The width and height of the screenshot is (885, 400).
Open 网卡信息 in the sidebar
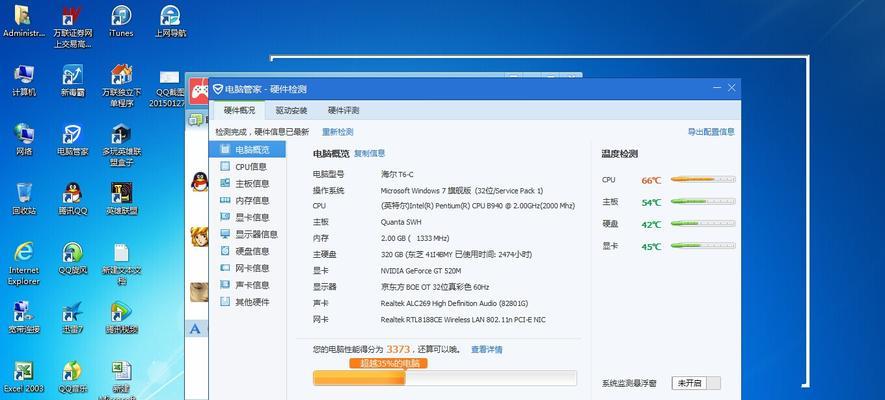(x=247, y=268)
